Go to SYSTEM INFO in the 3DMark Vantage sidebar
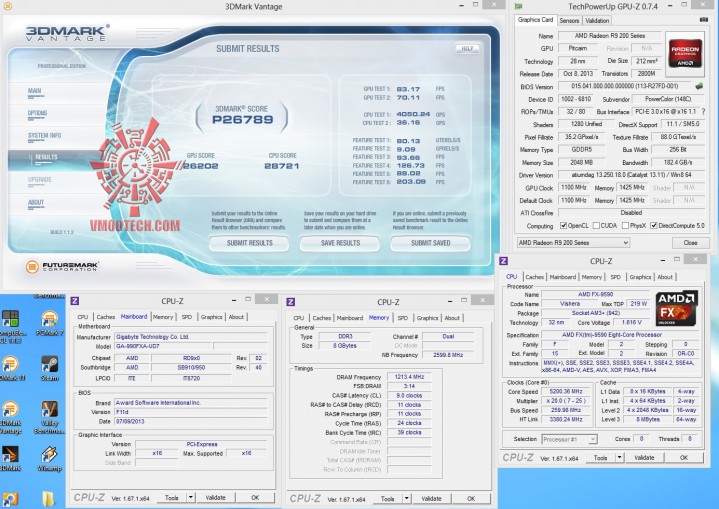The height and width of the screenshot is (509, 719). (x=44, y=136)
